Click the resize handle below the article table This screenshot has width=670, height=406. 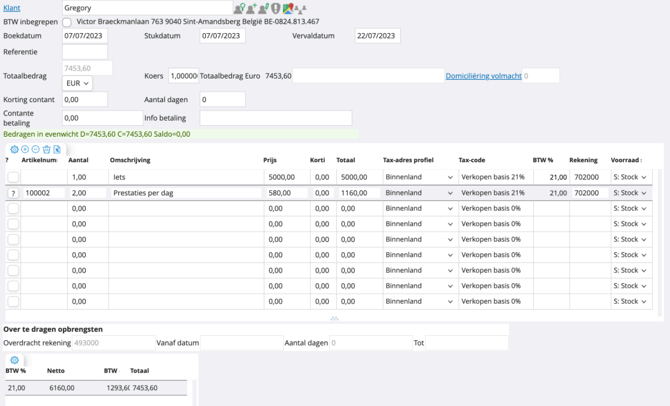334,318
